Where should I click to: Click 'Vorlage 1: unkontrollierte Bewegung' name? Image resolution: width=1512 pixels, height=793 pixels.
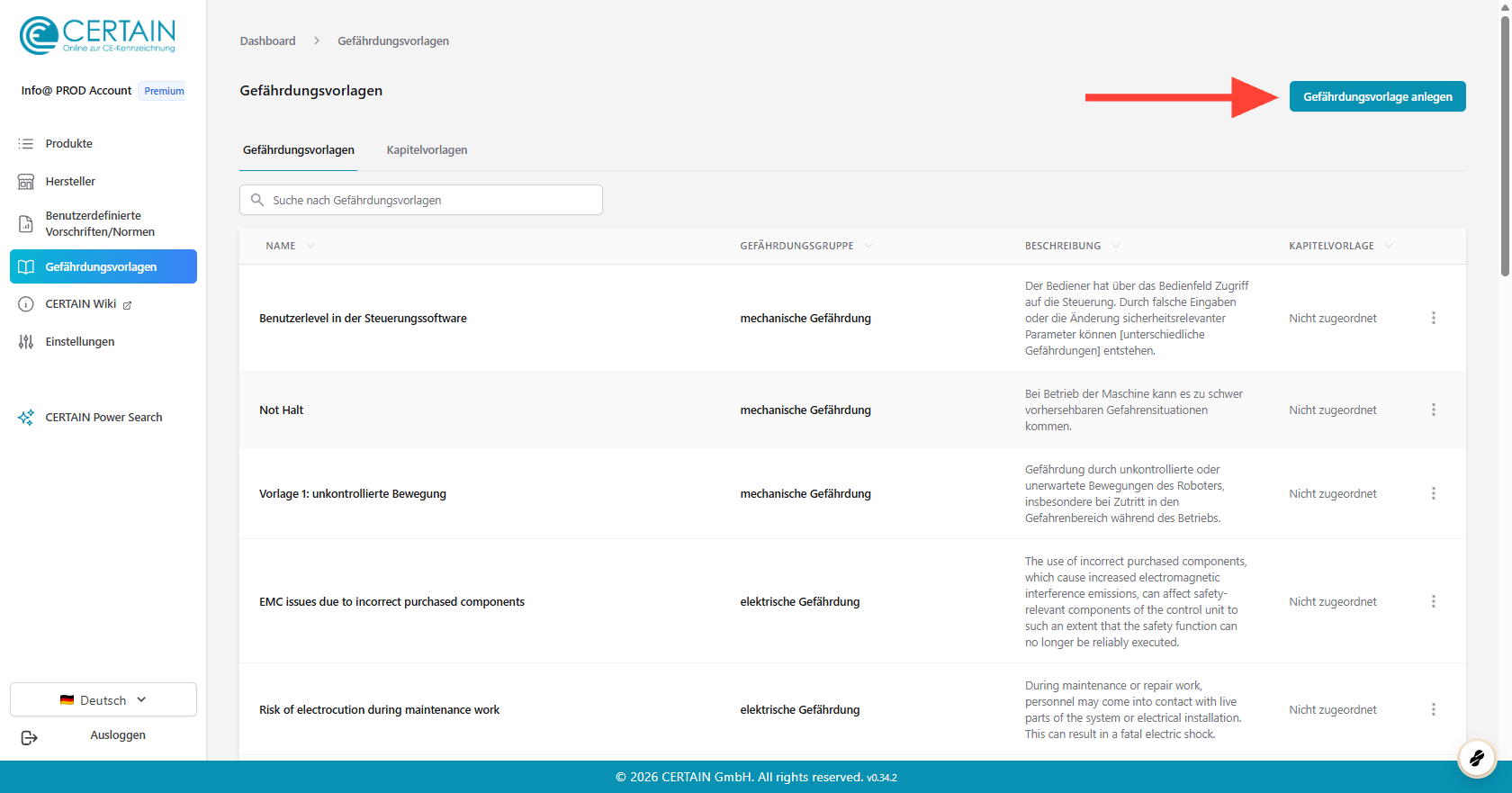(x=353, y=494)
